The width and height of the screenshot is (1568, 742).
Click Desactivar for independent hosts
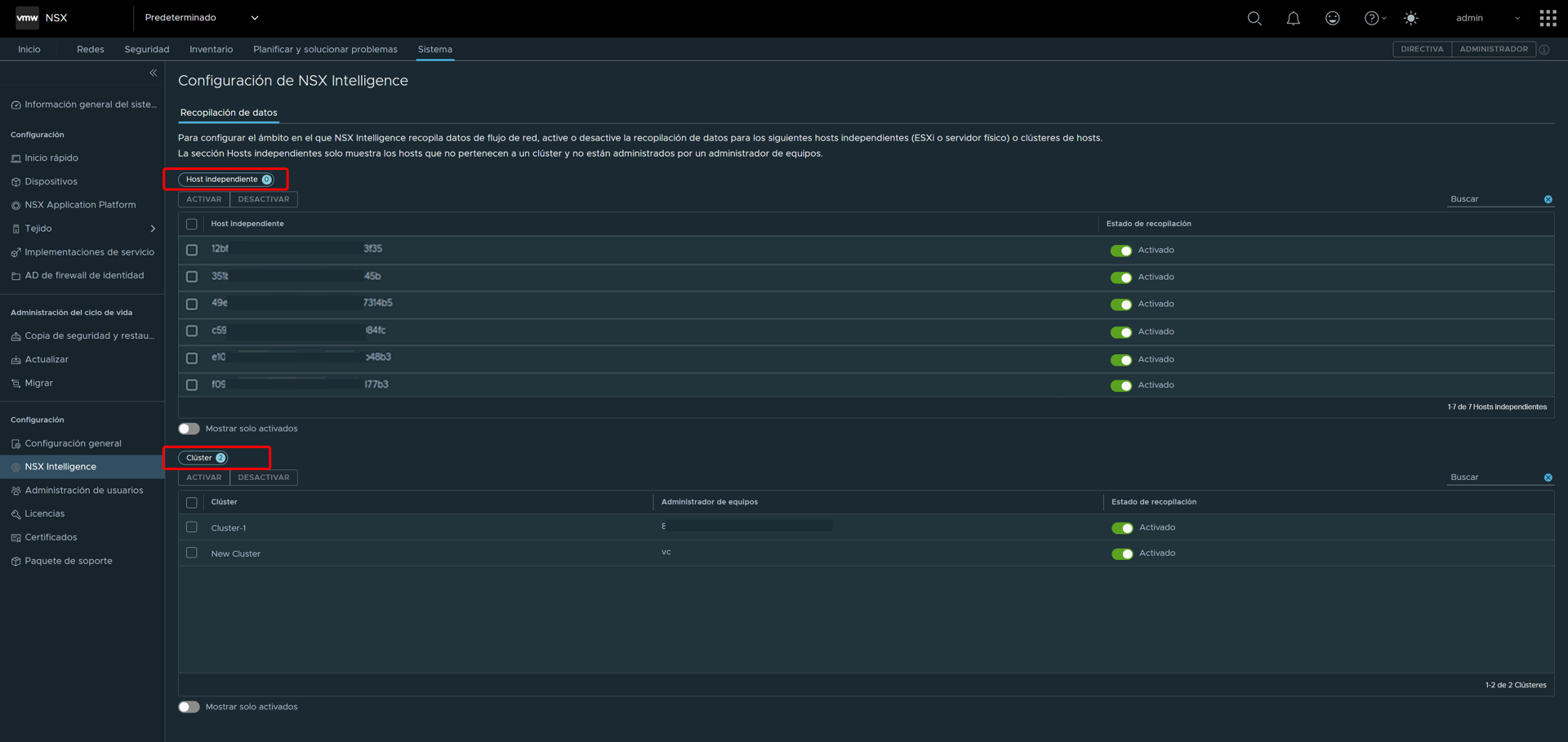click(264, 199)
